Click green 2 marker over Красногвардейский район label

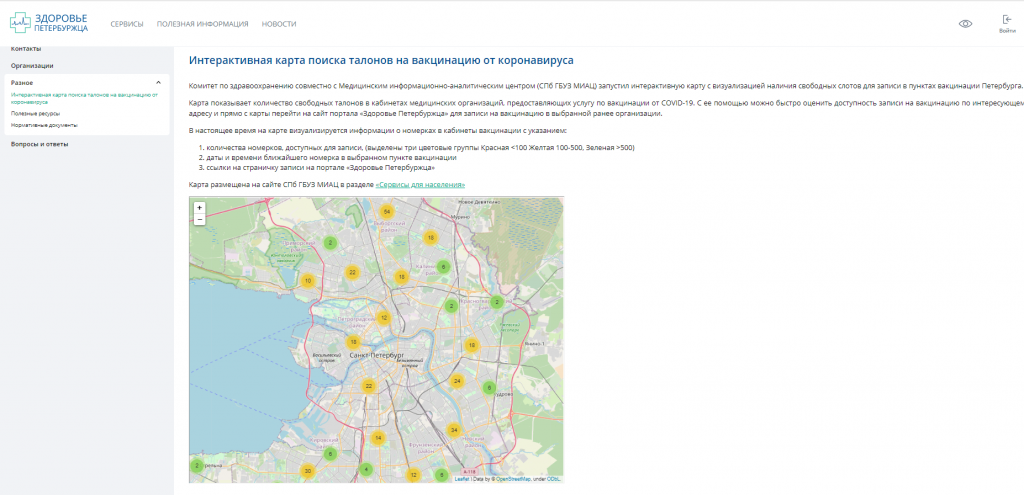click(x=497, y=302)
